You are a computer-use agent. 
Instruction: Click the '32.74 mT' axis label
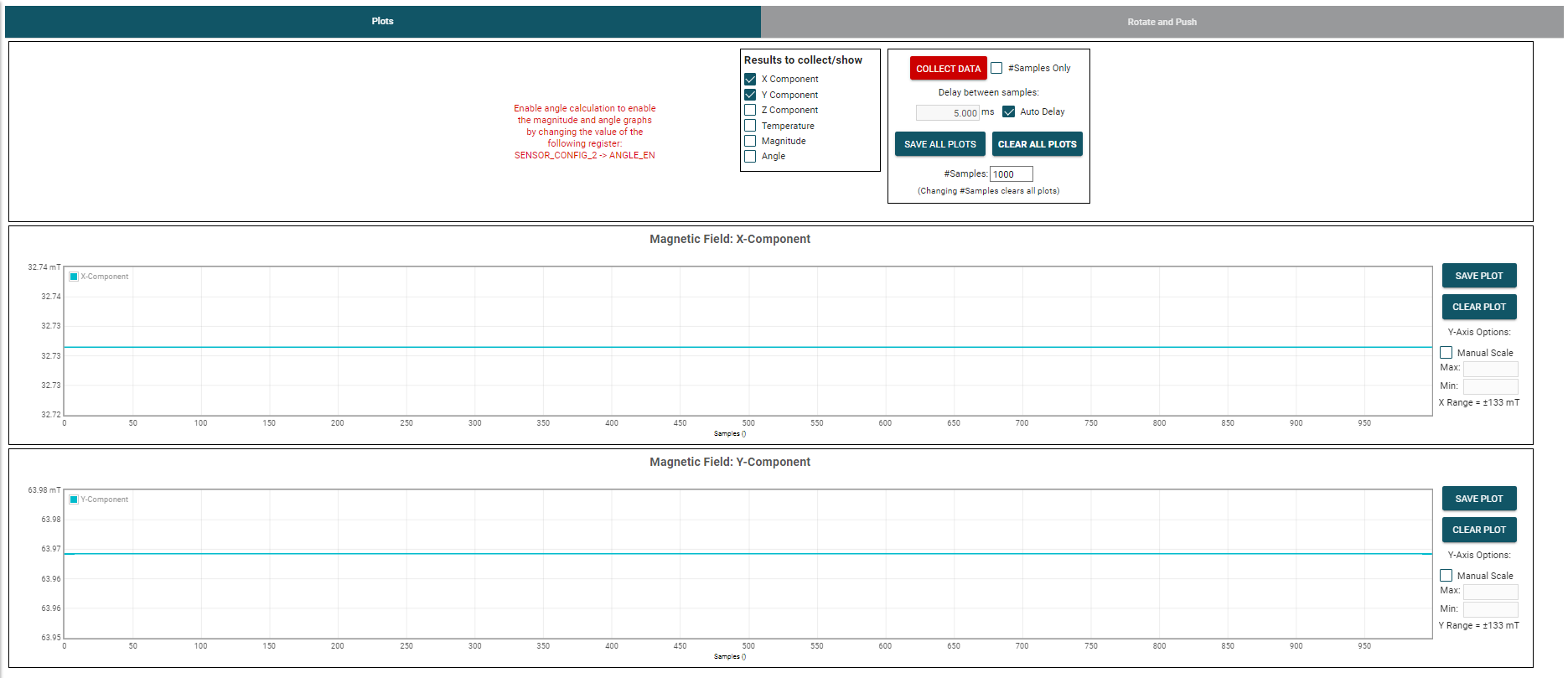[x=44, y=267]
